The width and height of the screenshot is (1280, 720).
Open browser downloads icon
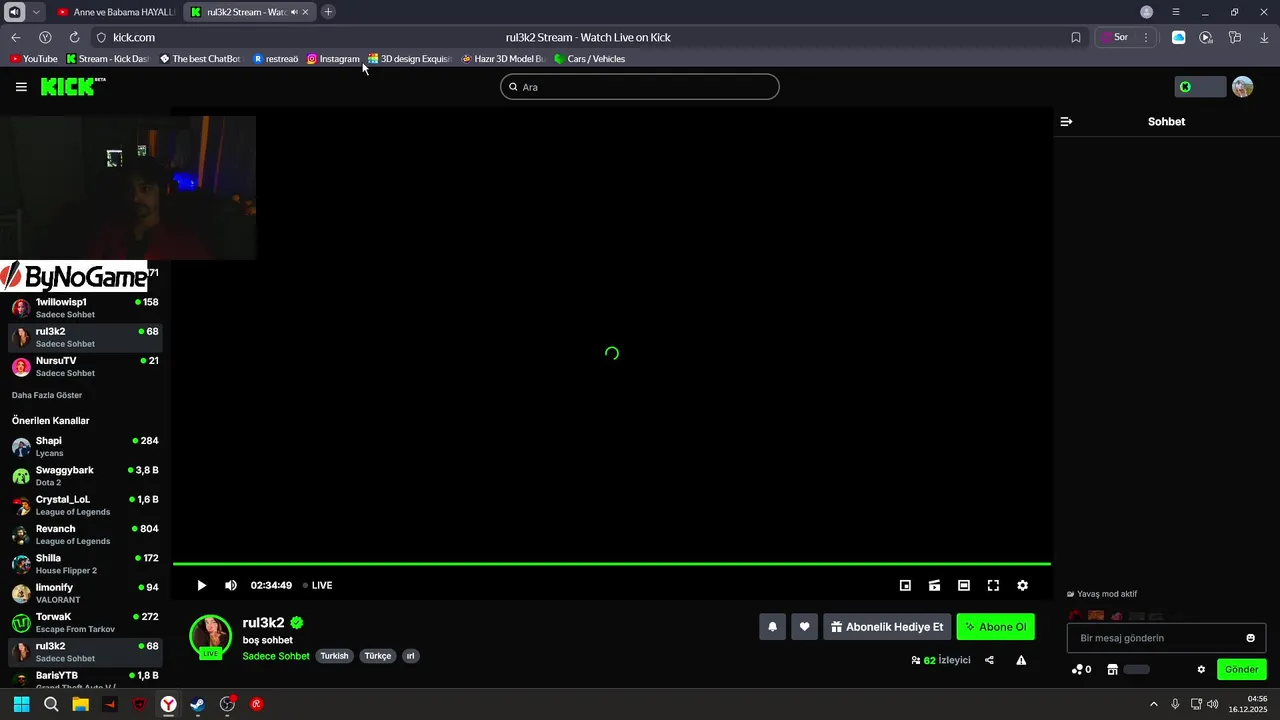point(1264,37)
